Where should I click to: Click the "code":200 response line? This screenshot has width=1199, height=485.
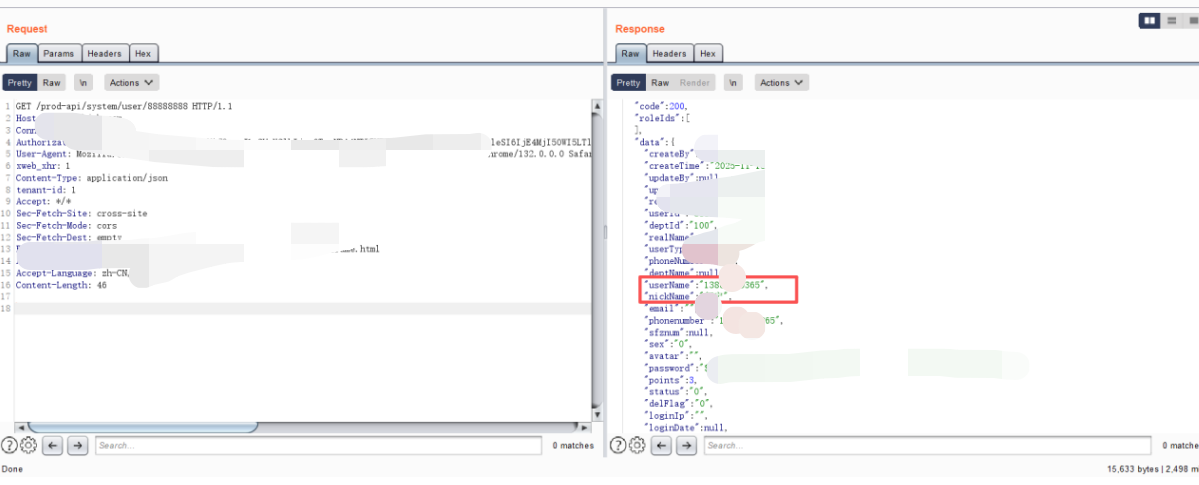point(662,106)
